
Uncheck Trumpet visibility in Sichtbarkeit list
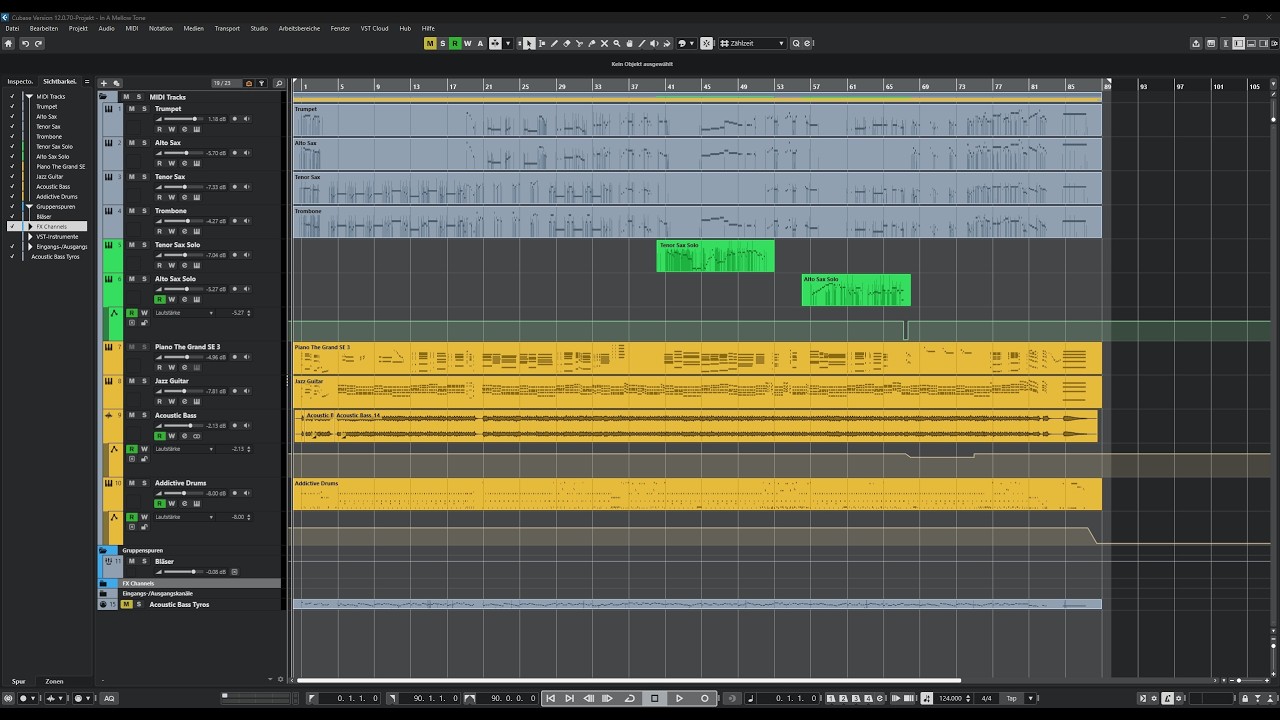coord(12,107)
